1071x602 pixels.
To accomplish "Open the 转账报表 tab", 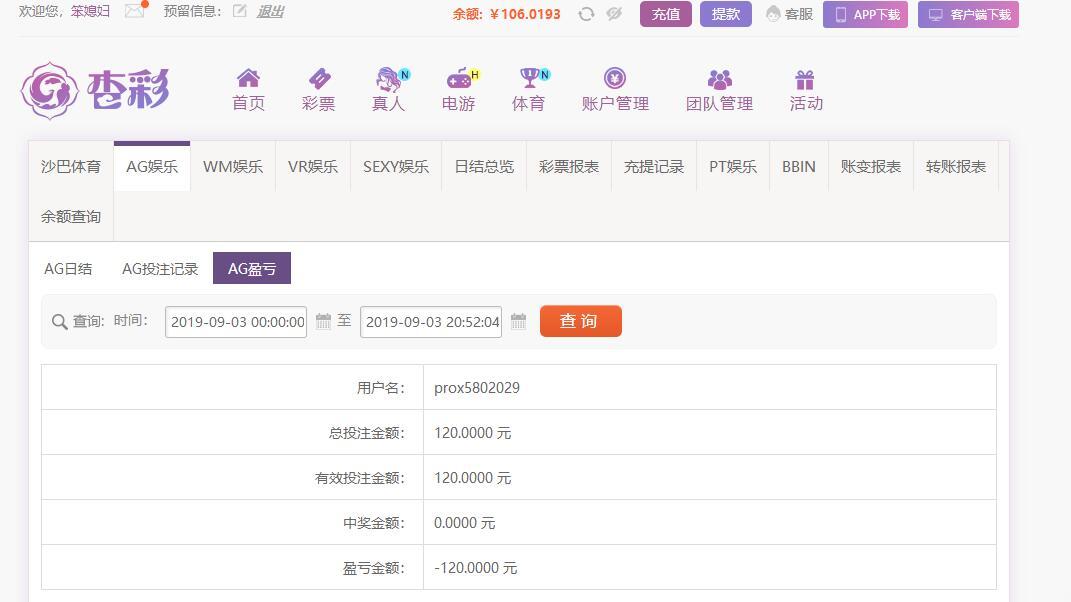I will (956, 167).
